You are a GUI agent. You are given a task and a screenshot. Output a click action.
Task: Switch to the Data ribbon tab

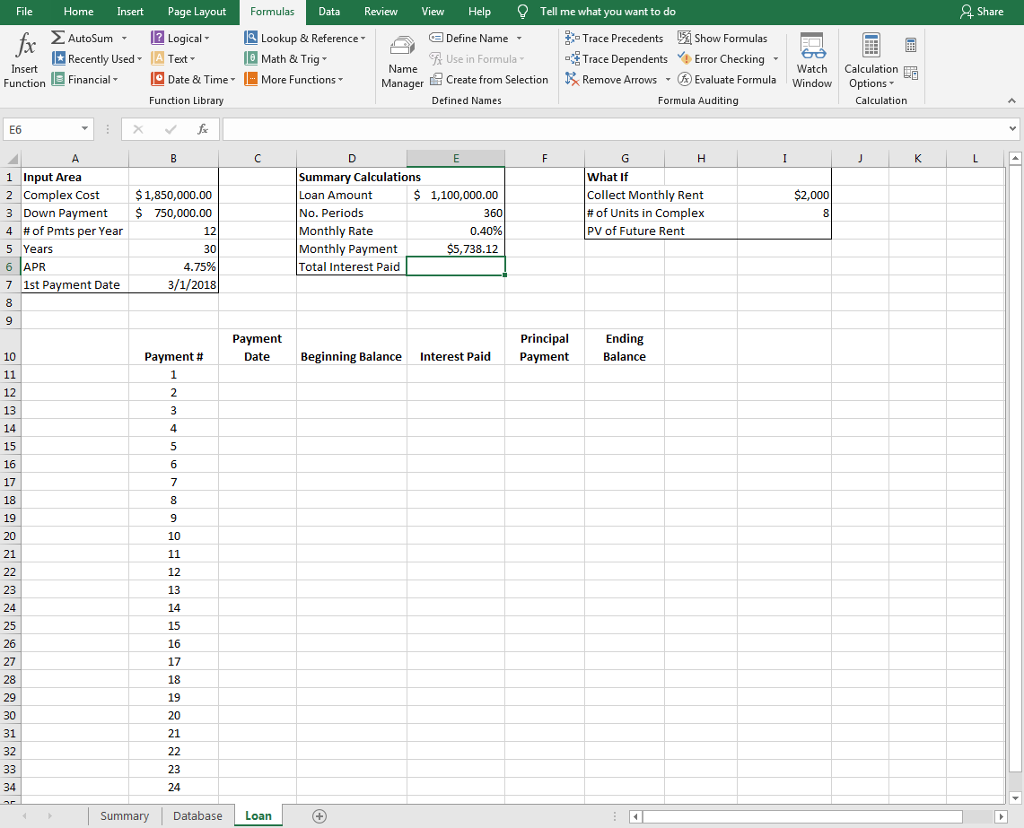pos(329,12)
